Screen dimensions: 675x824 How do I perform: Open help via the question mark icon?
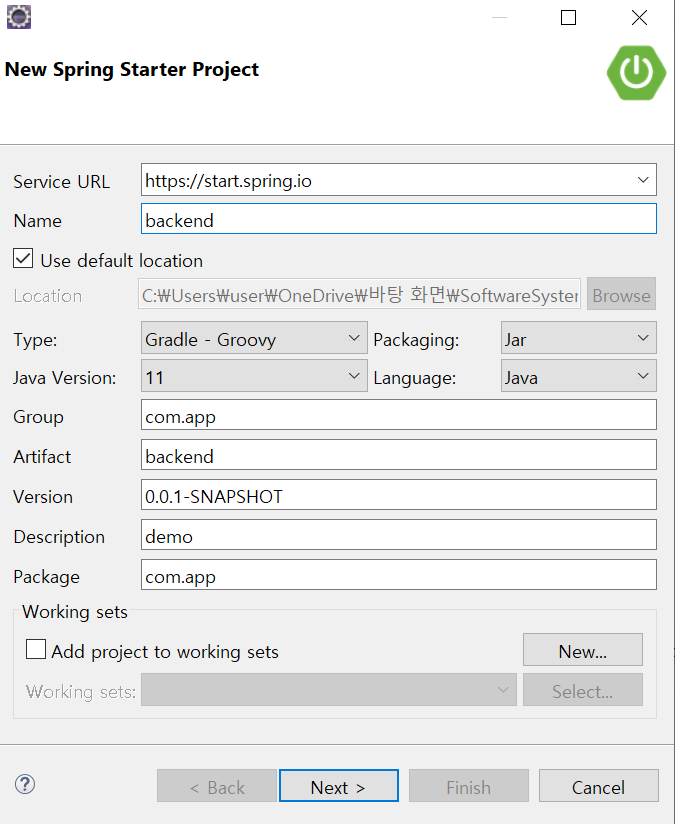pos(24,785)
